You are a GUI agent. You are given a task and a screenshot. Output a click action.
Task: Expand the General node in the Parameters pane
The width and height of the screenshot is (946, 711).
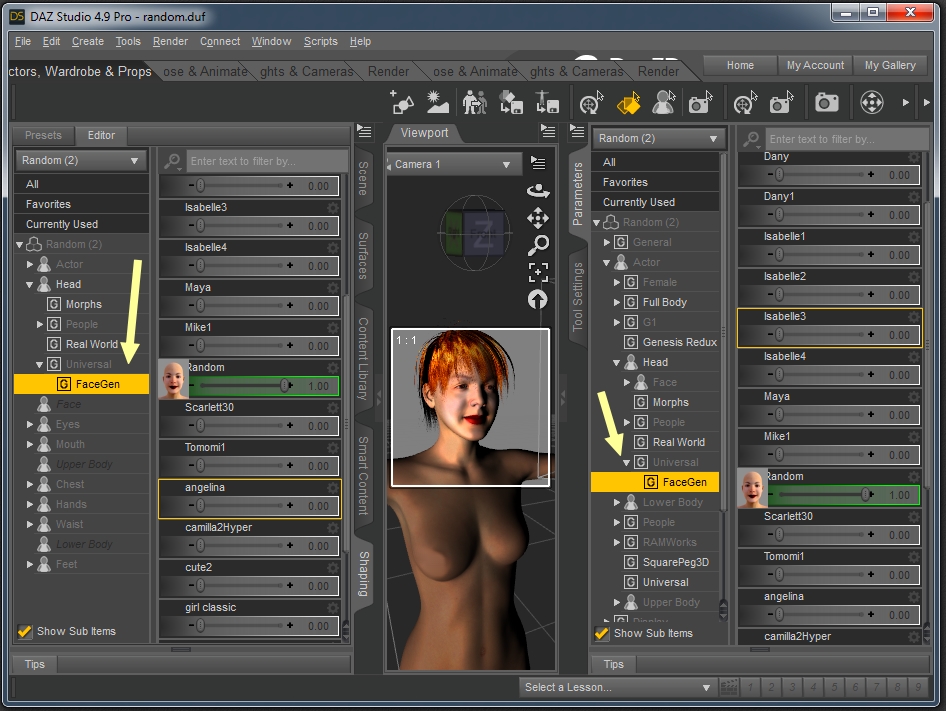[607, 243]
